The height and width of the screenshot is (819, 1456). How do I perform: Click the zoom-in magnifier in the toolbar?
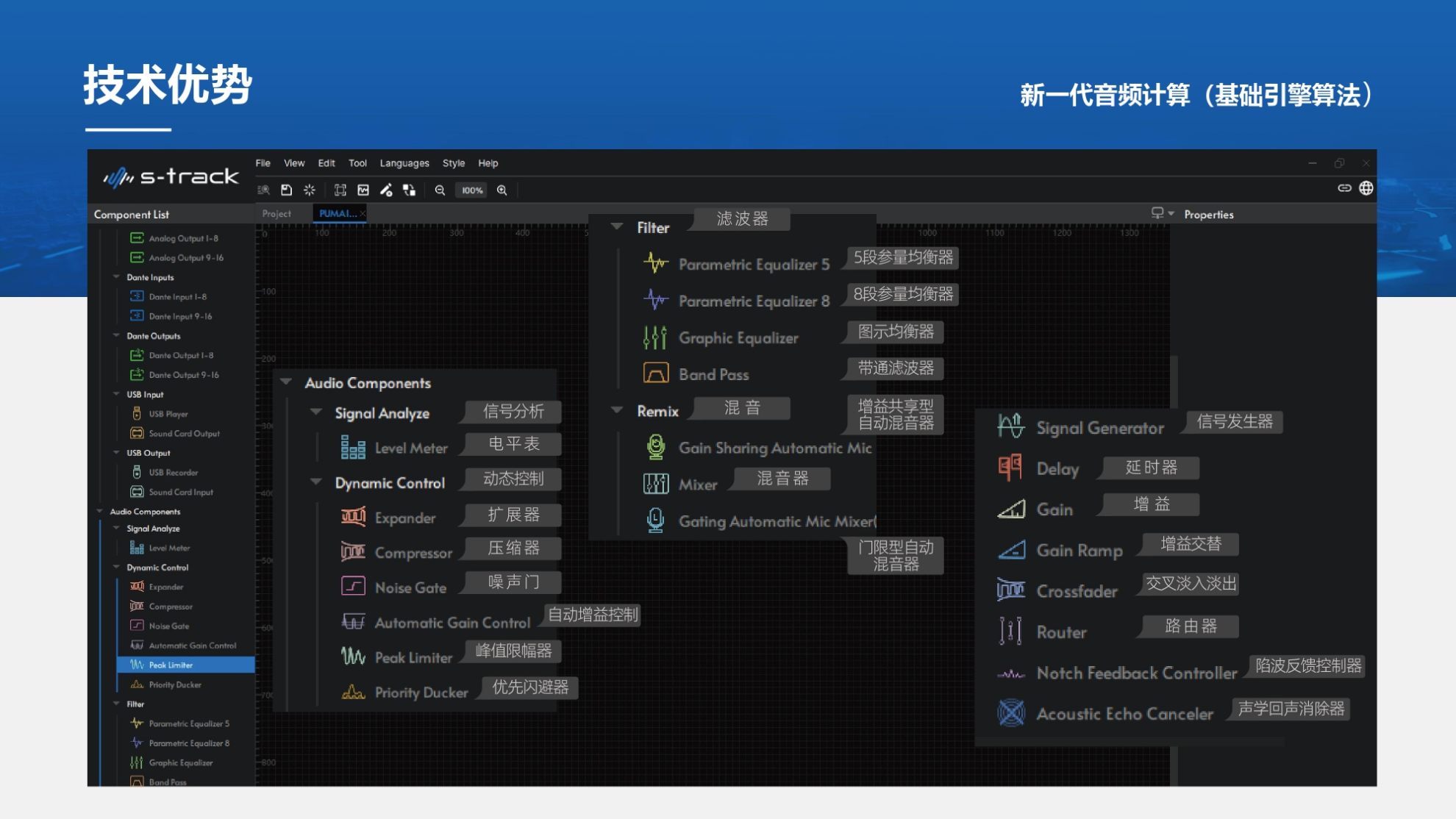click(x=502, y=190)
